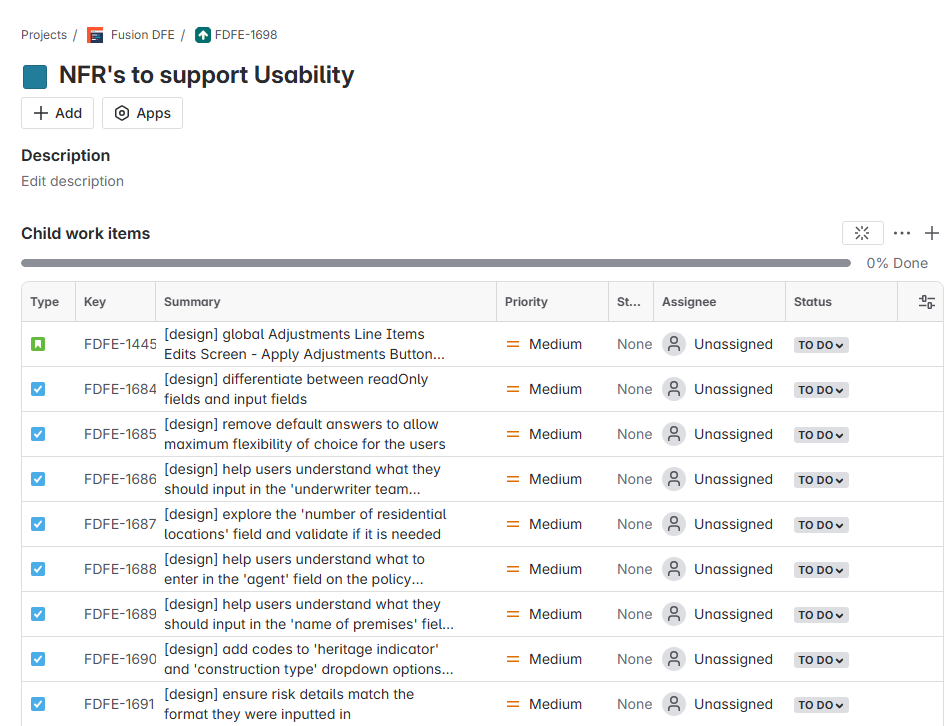Click the Summary column header
The width and height of the screenshot is (951, 726).
[192, 302]
